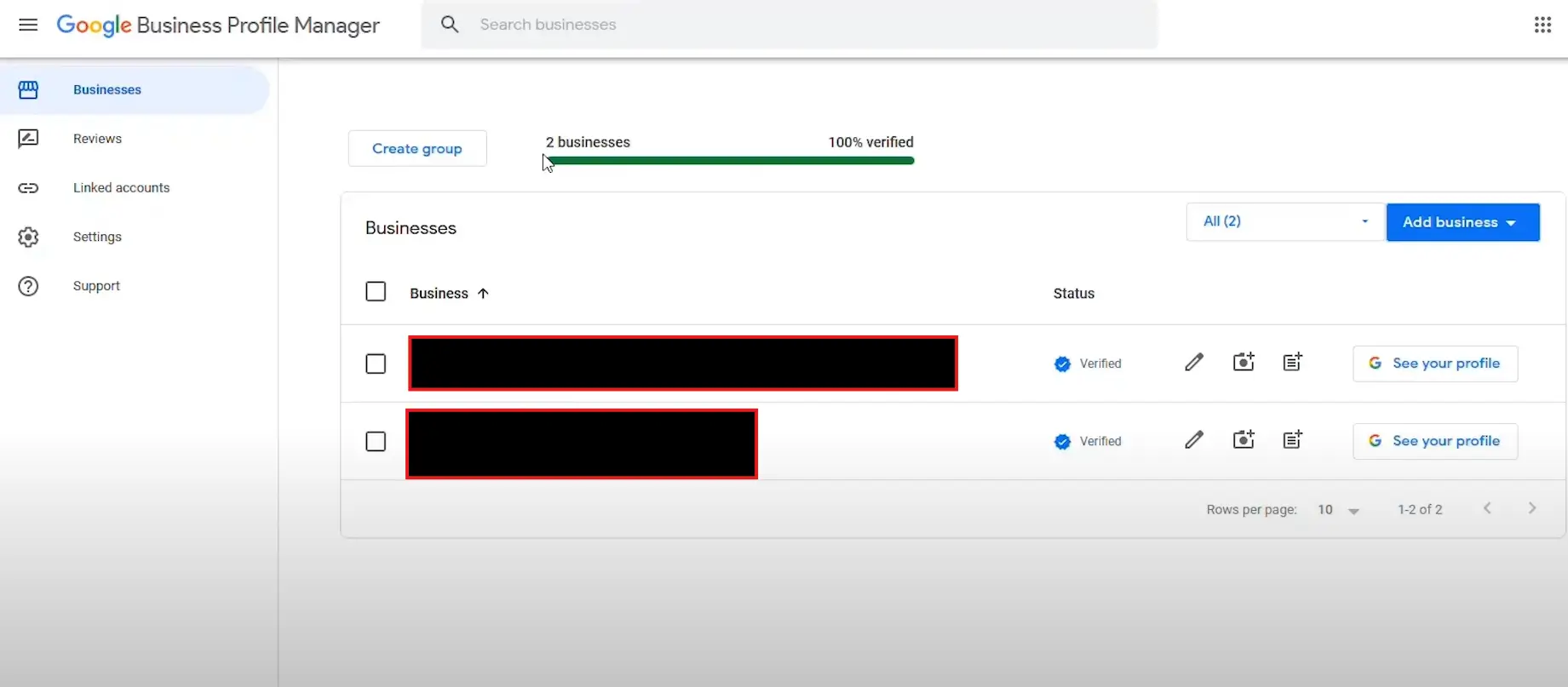This screenshot has width=1568, height=687.
Task: Click the 'Rows per page:' label
Action: pos(1251,510)
